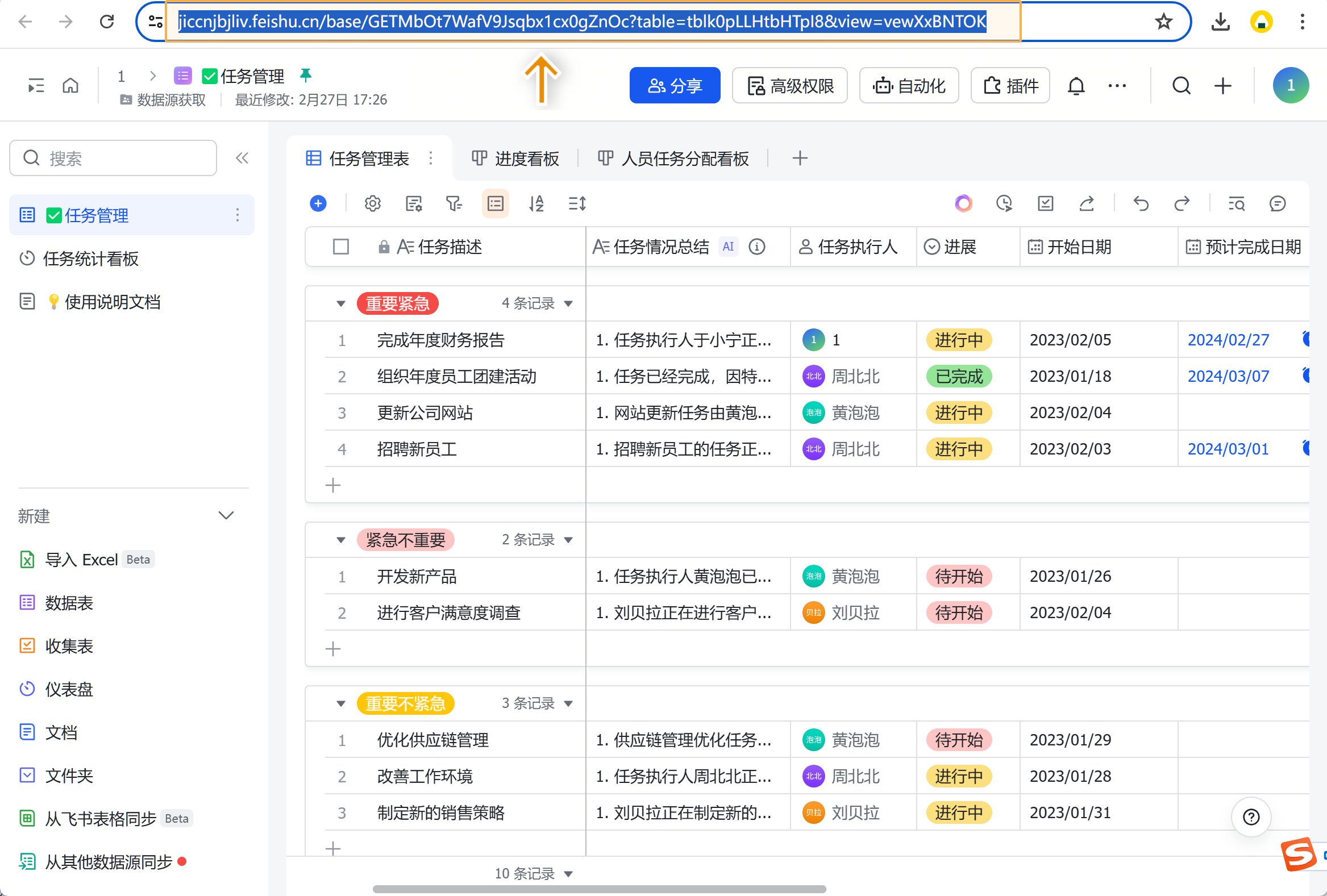Undo the last action

(x=1141, y=203)
